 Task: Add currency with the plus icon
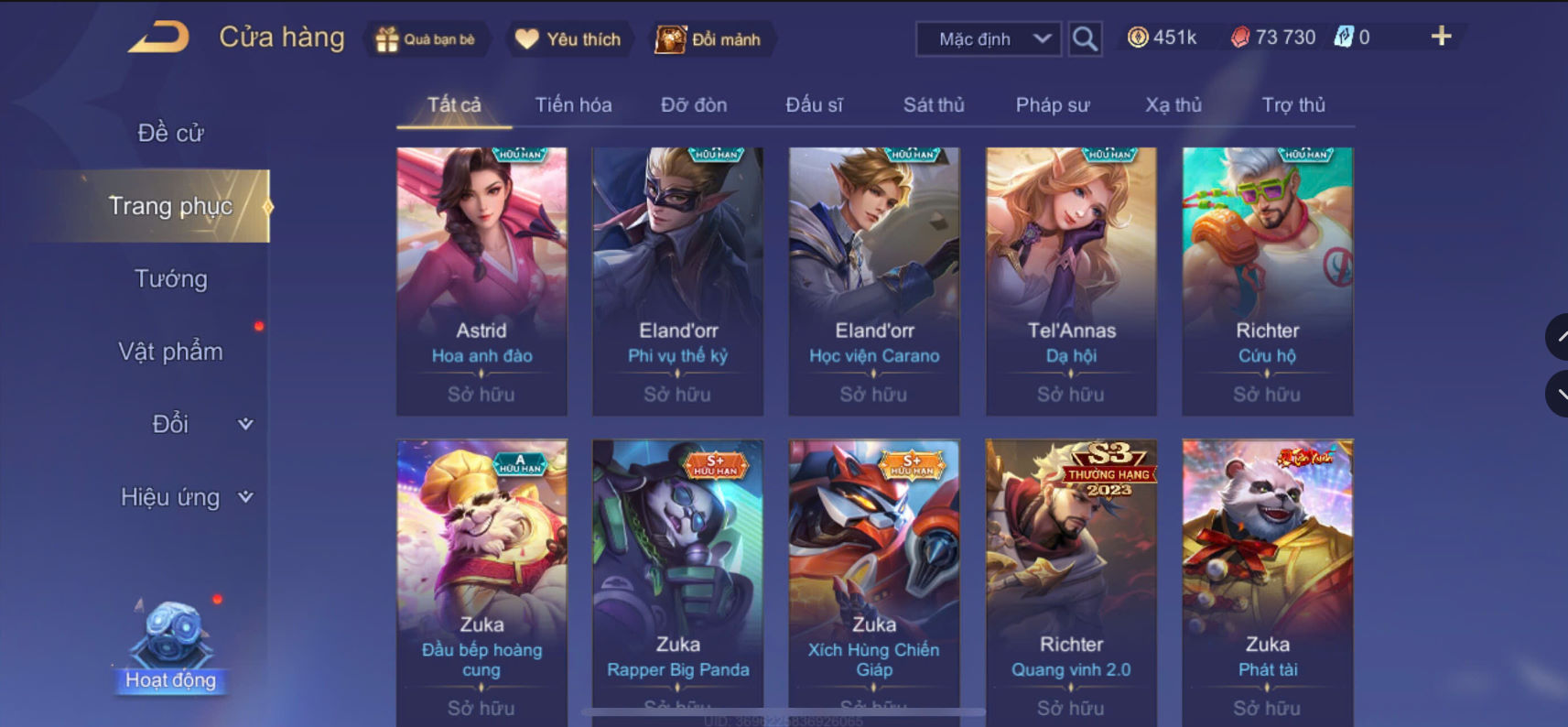[x=1441, y=37]
